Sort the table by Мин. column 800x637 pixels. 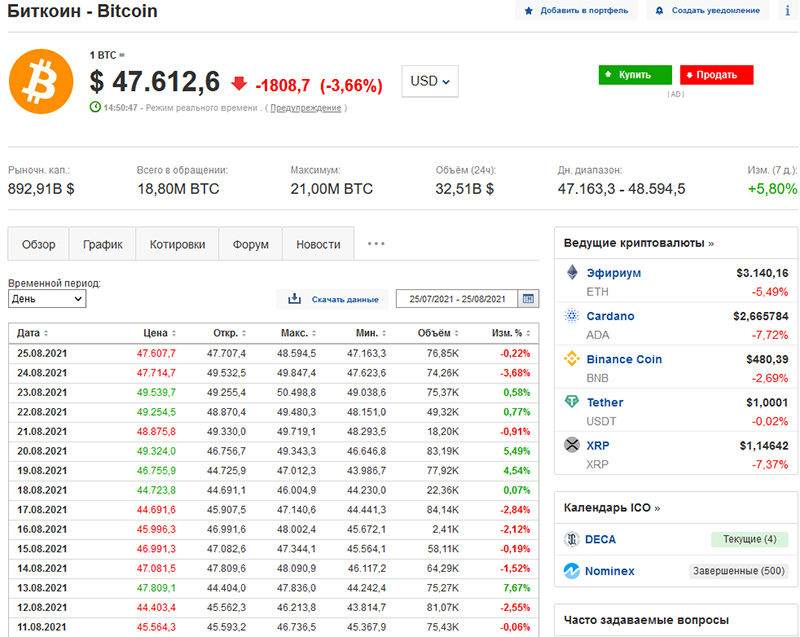coord(371,333)
